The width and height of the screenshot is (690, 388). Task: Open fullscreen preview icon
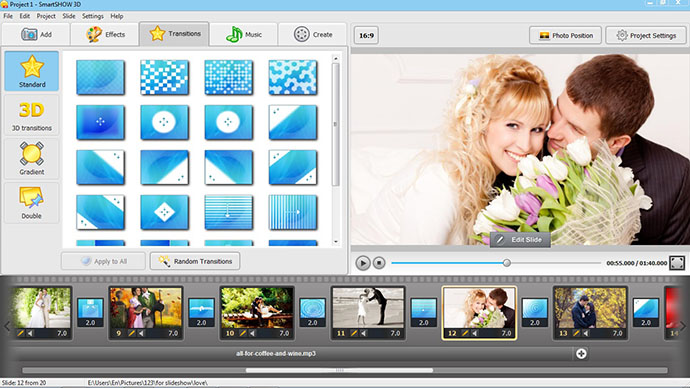[677, 263]
